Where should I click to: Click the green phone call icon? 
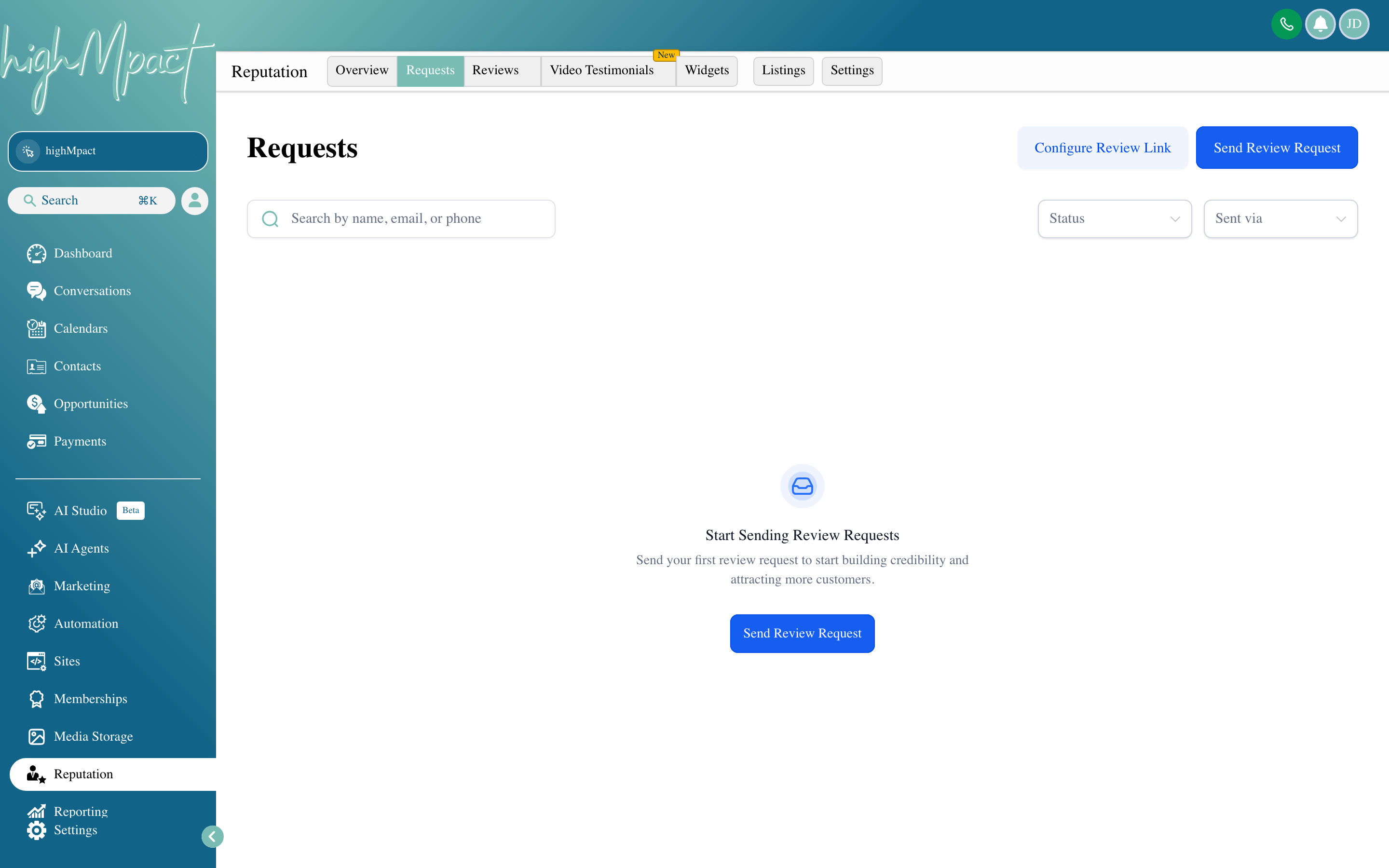coord(1286,24)
